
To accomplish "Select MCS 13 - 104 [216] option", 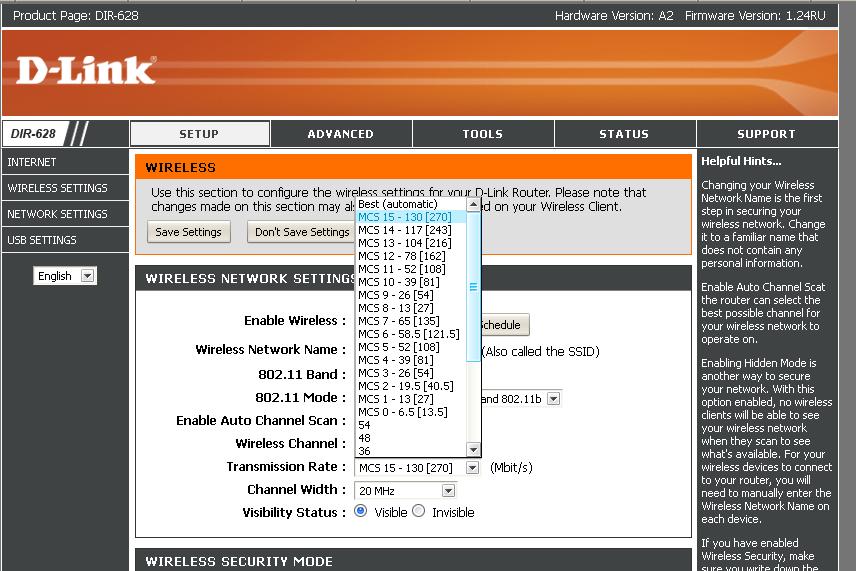I will 411,243.
